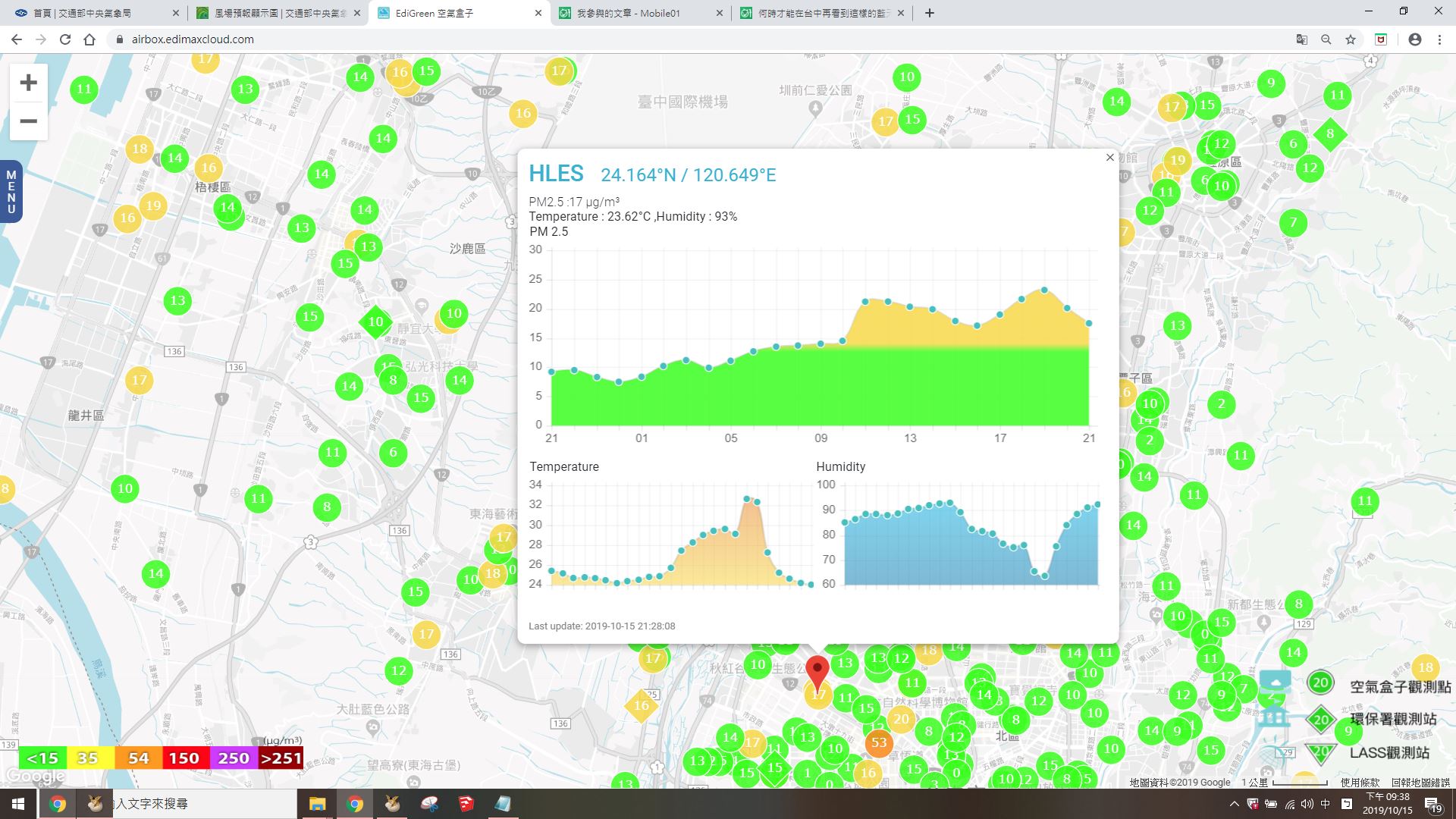Select the green diamond 8 station marker
Image resolution: width=1456 pixels, height=819 pixels.
coord(1329,134)
